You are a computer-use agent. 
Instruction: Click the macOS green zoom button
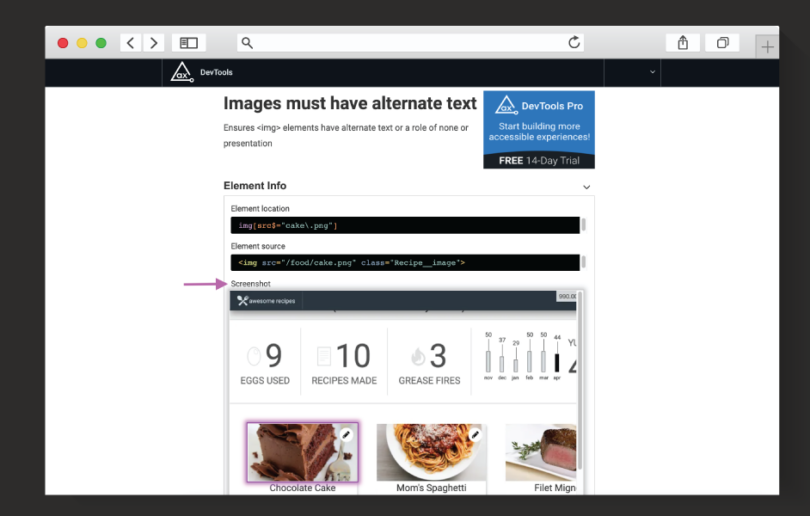point(101,43)
